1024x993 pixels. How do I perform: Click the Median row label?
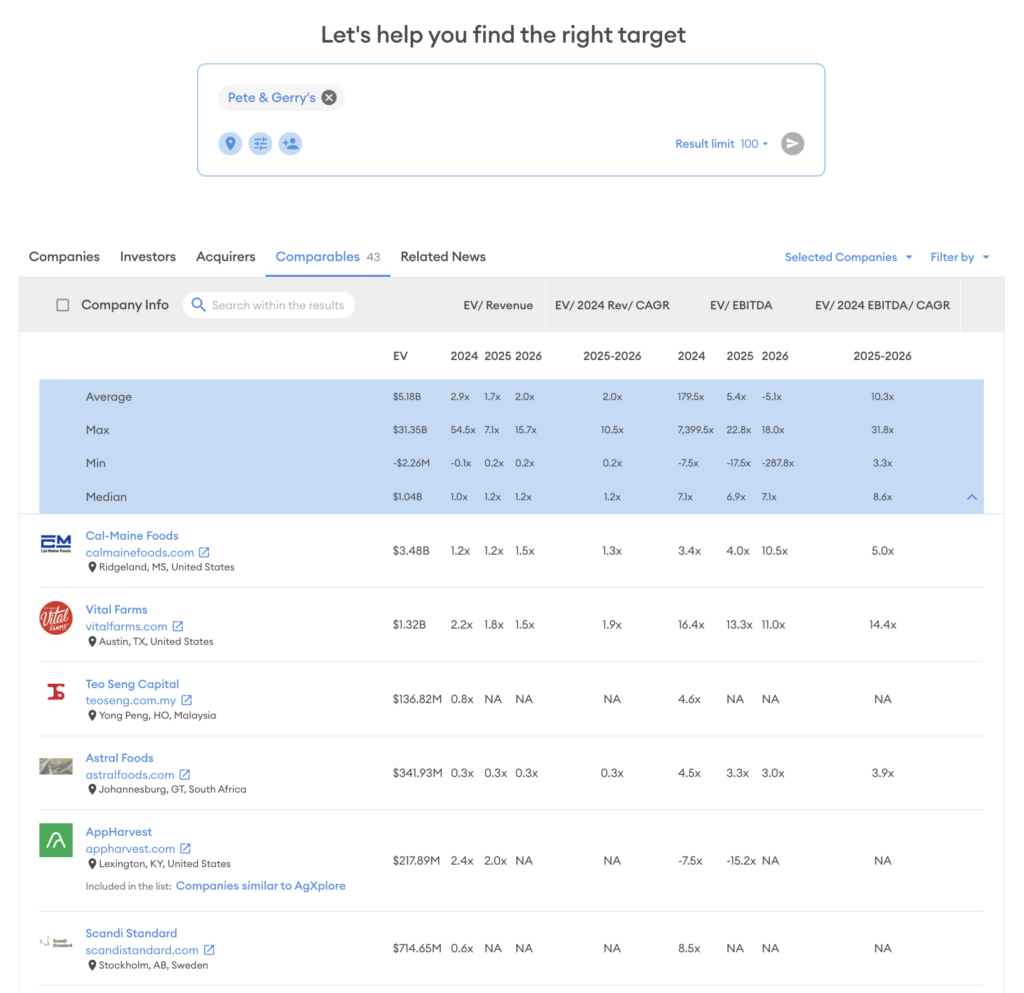[106, 497]
